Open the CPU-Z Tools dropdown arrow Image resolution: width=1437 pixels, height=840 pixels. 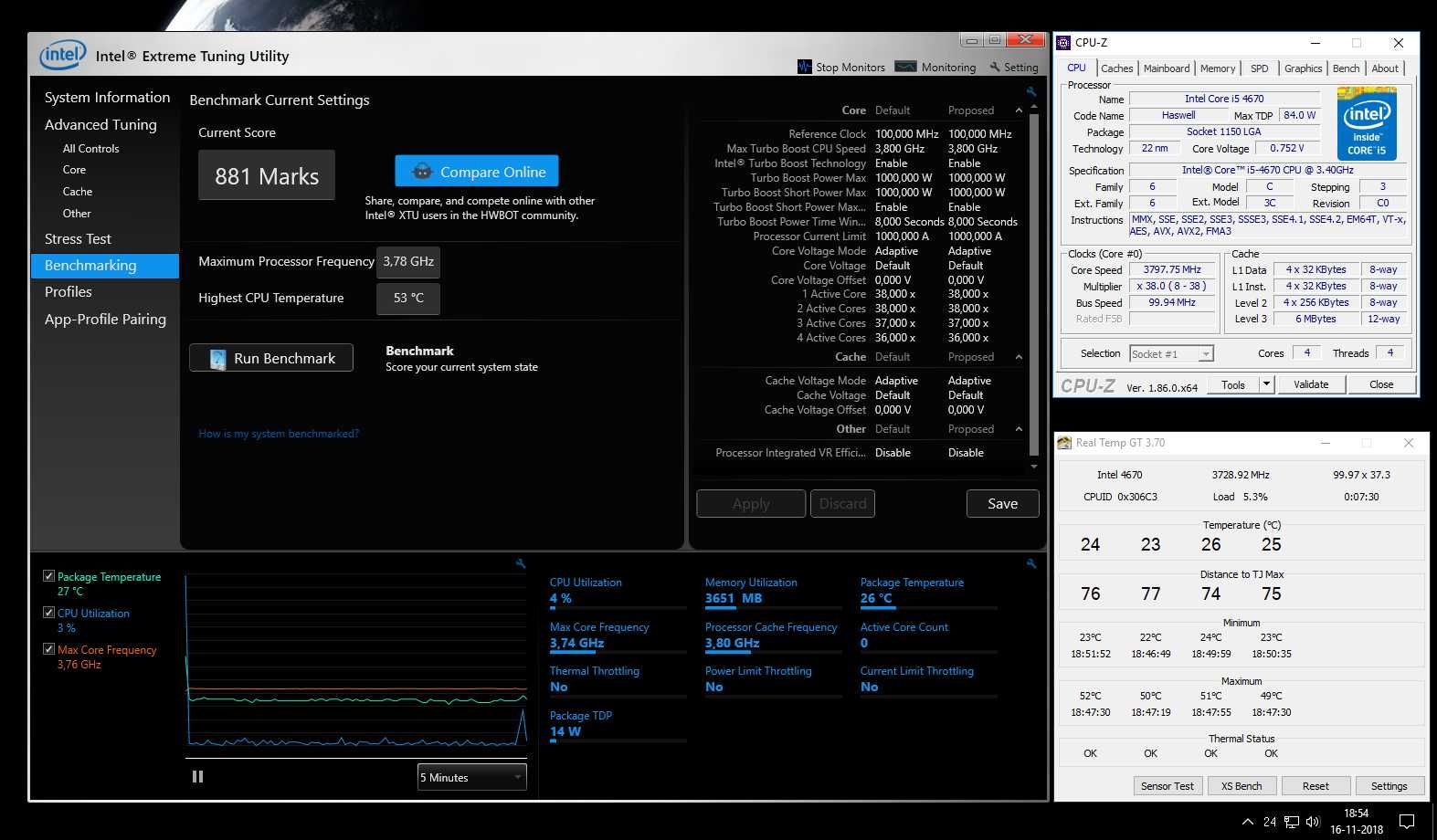[1266, 384]
